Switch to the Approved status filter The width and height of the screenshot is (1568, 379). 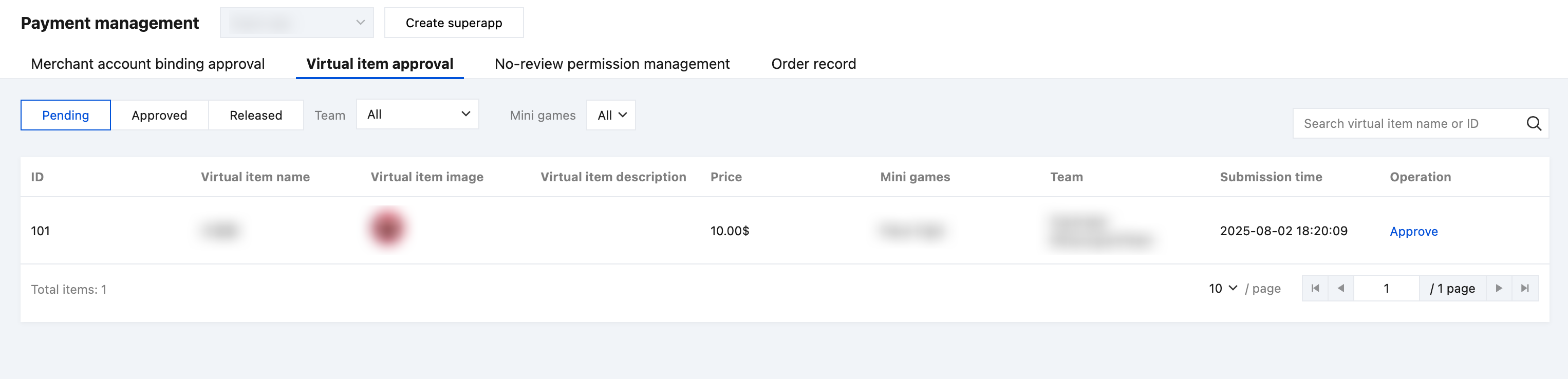point(159,115)
